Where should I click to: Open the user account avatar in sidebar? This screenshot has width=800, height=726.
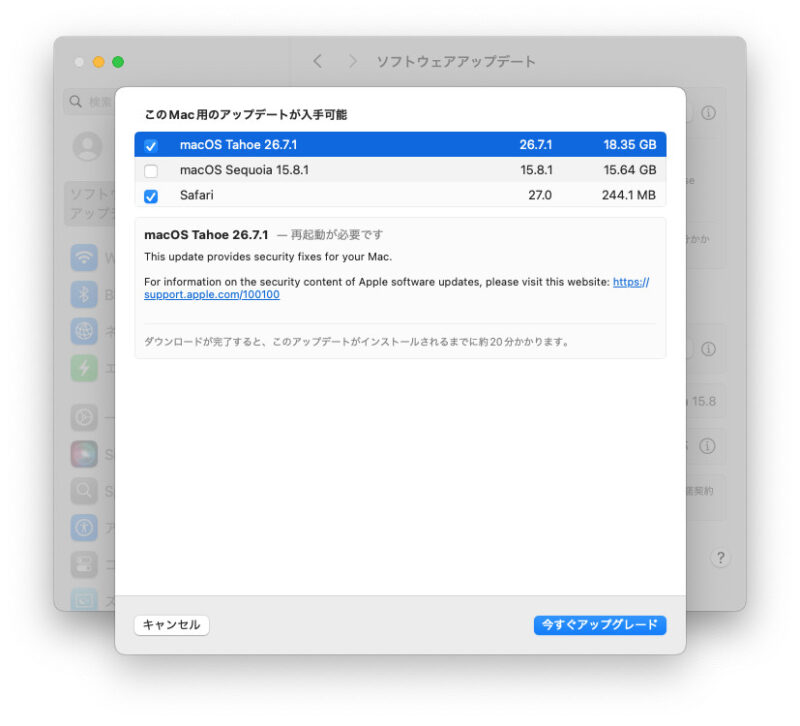click(87, 146)
